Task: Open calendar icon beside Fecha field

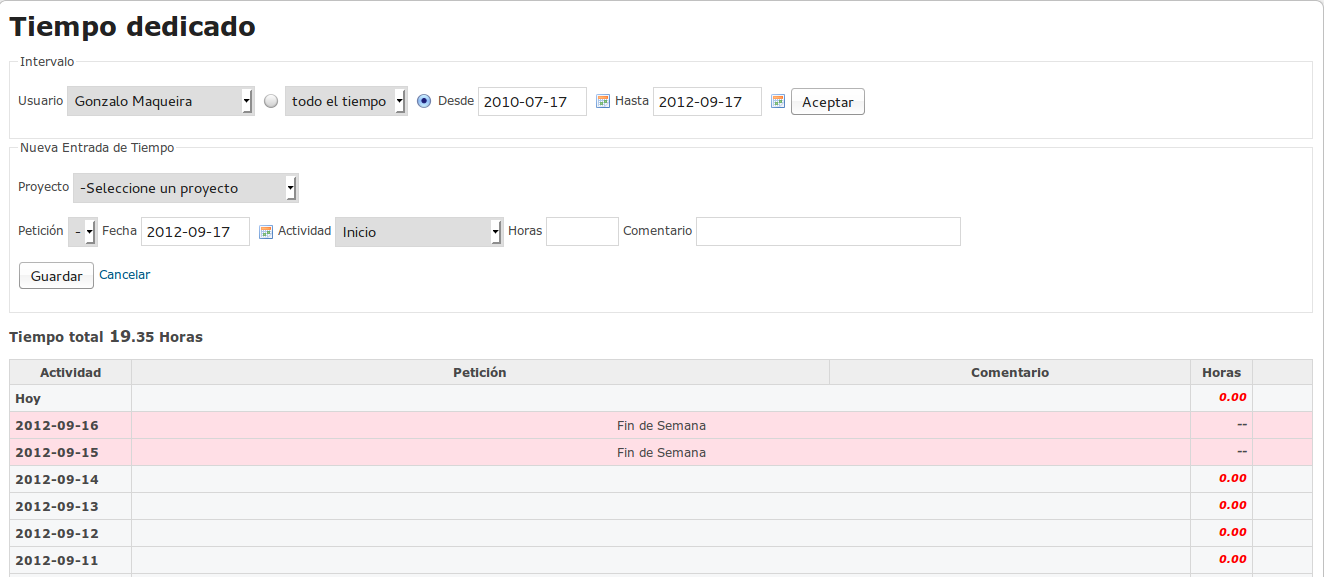Action: (265, 231)
